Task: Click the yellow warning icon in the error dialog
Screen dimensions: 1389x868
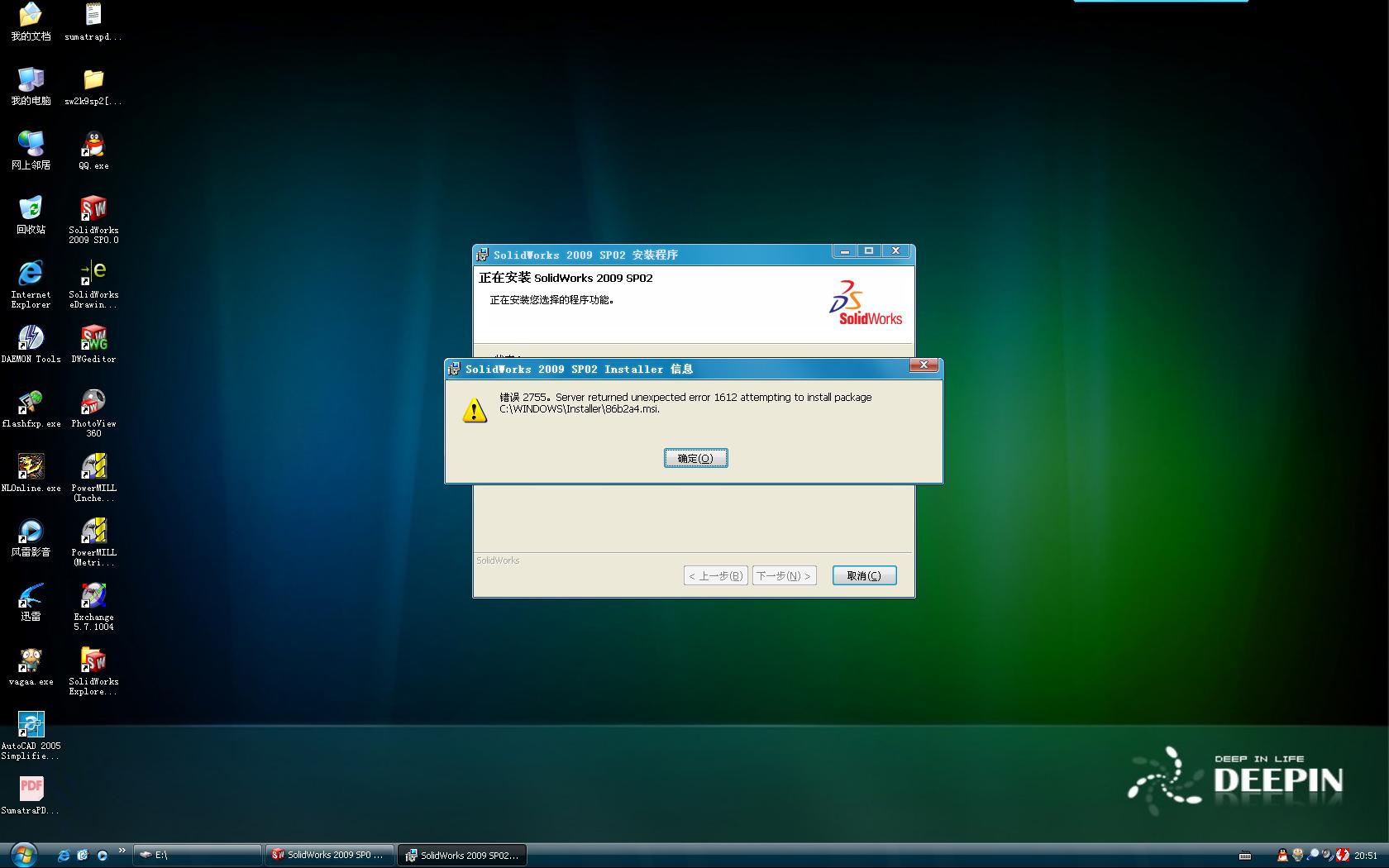Action: [x=475, y=410]
